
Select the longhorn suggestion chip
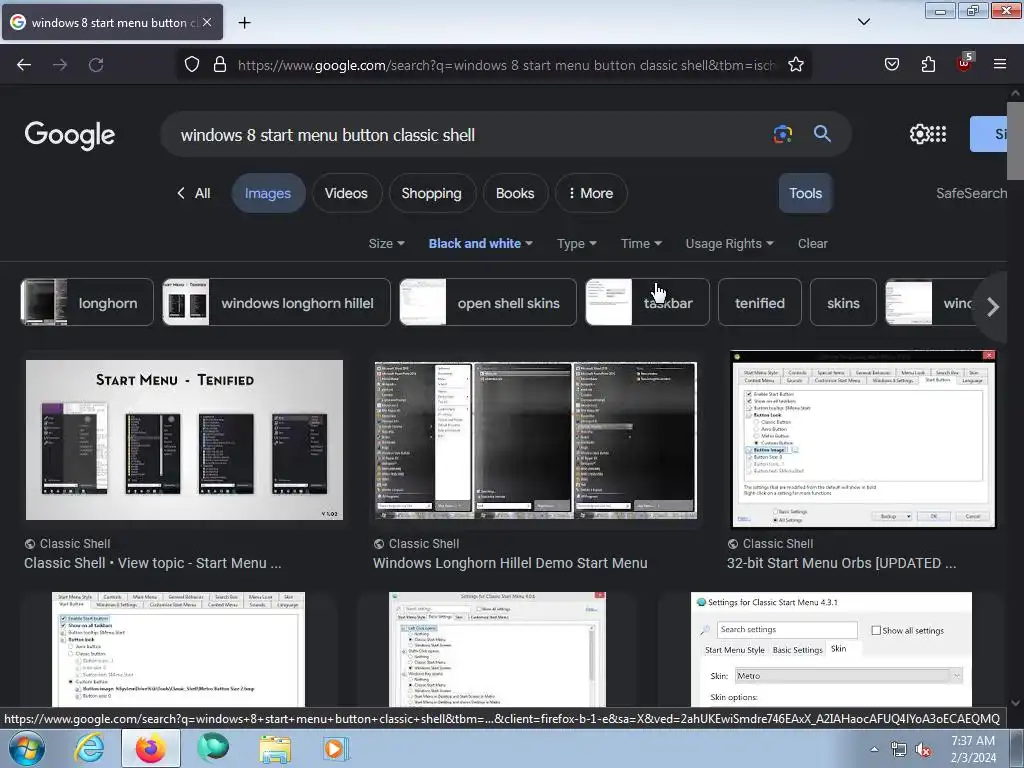(x=87, y=302)
